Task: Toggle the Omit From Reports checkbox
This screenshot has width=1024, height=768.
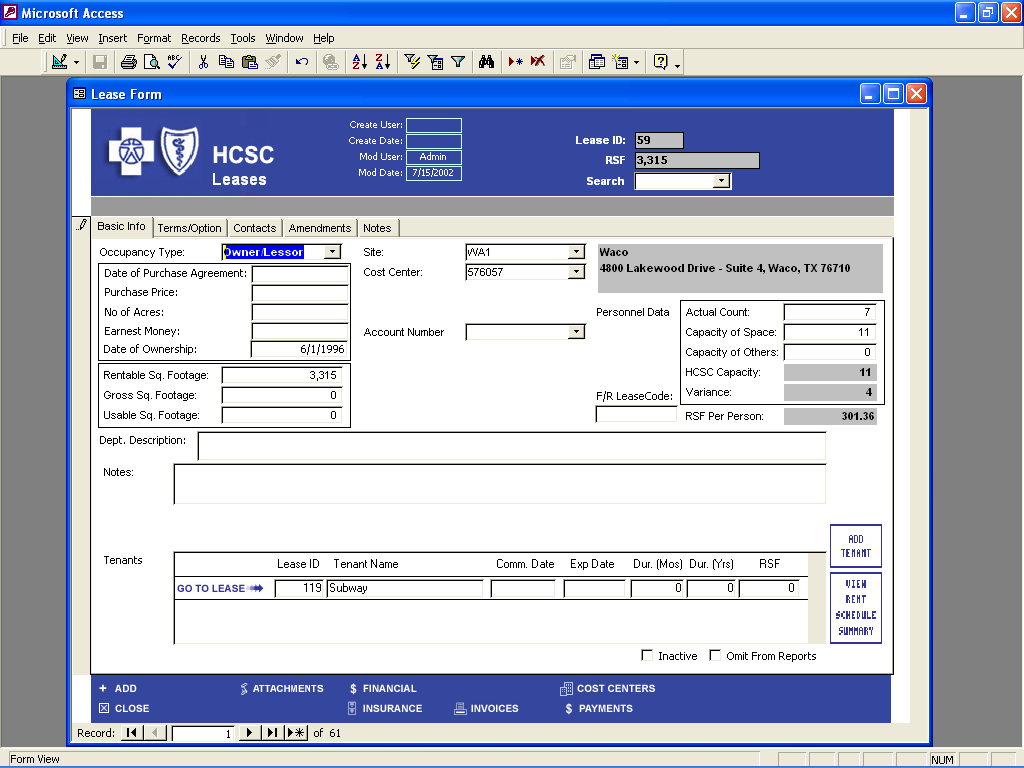Action: pos(715,655)
